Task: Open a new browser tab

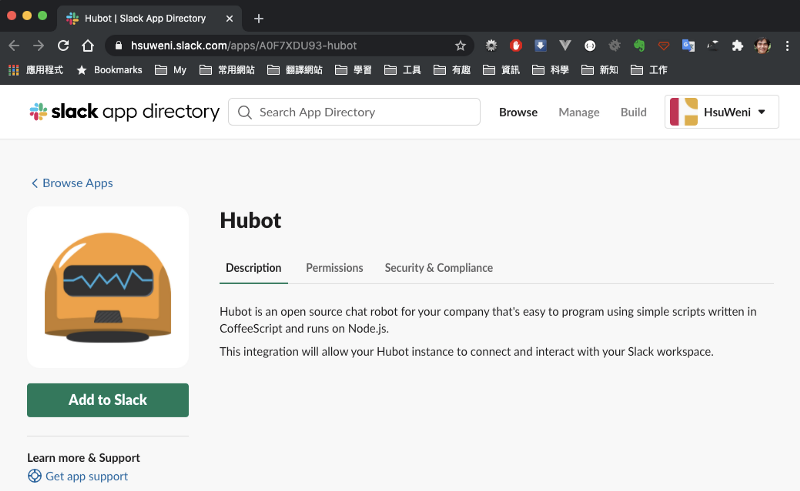Action: 259,19
